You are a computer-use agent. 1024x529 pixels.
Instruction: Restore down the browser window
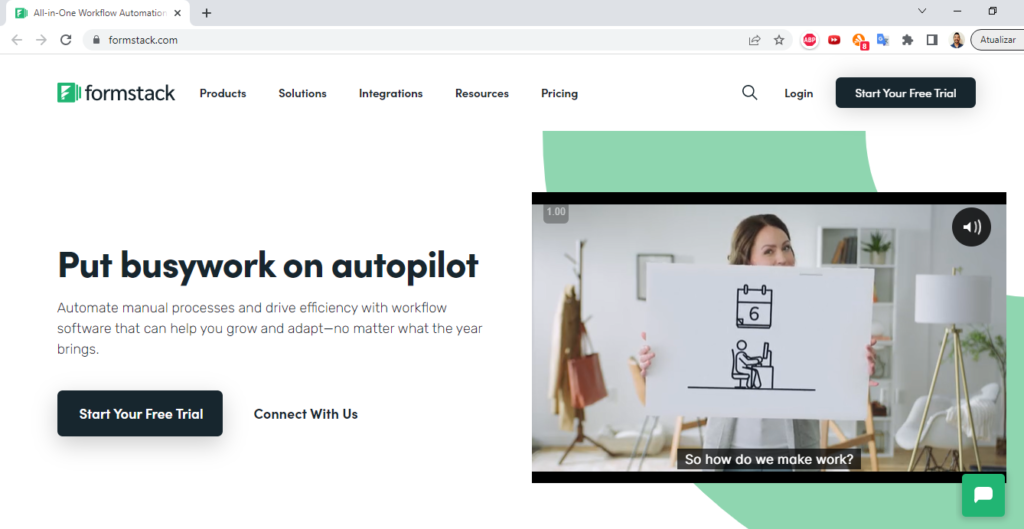click(x=993, y=11)
